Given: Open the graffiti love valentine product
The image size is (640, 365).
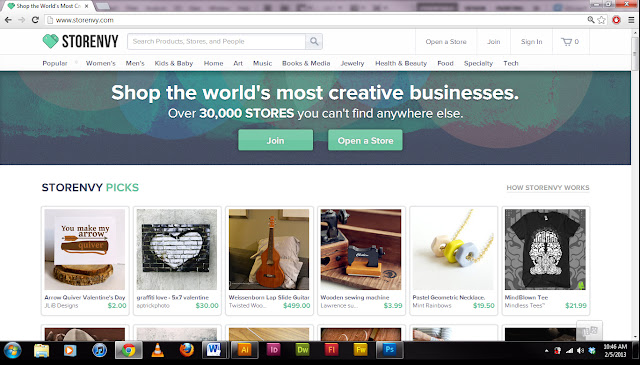Looking at the screenshot, I should tap(177, 260).
